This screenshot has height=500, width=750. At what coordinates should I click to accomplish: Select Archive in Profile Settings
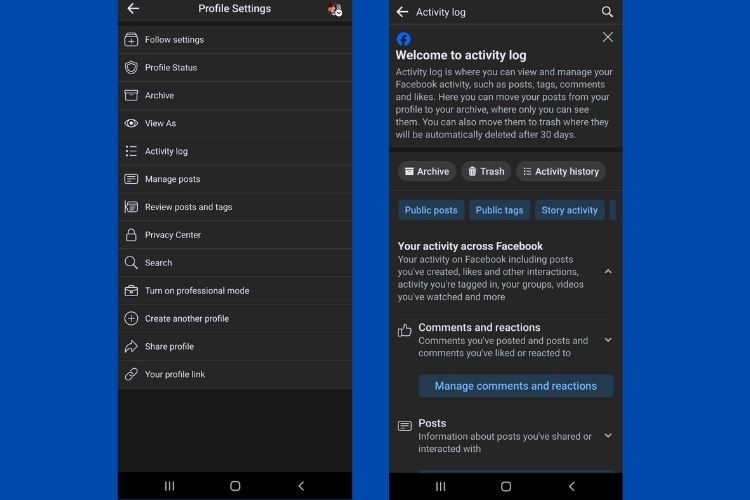235,95
